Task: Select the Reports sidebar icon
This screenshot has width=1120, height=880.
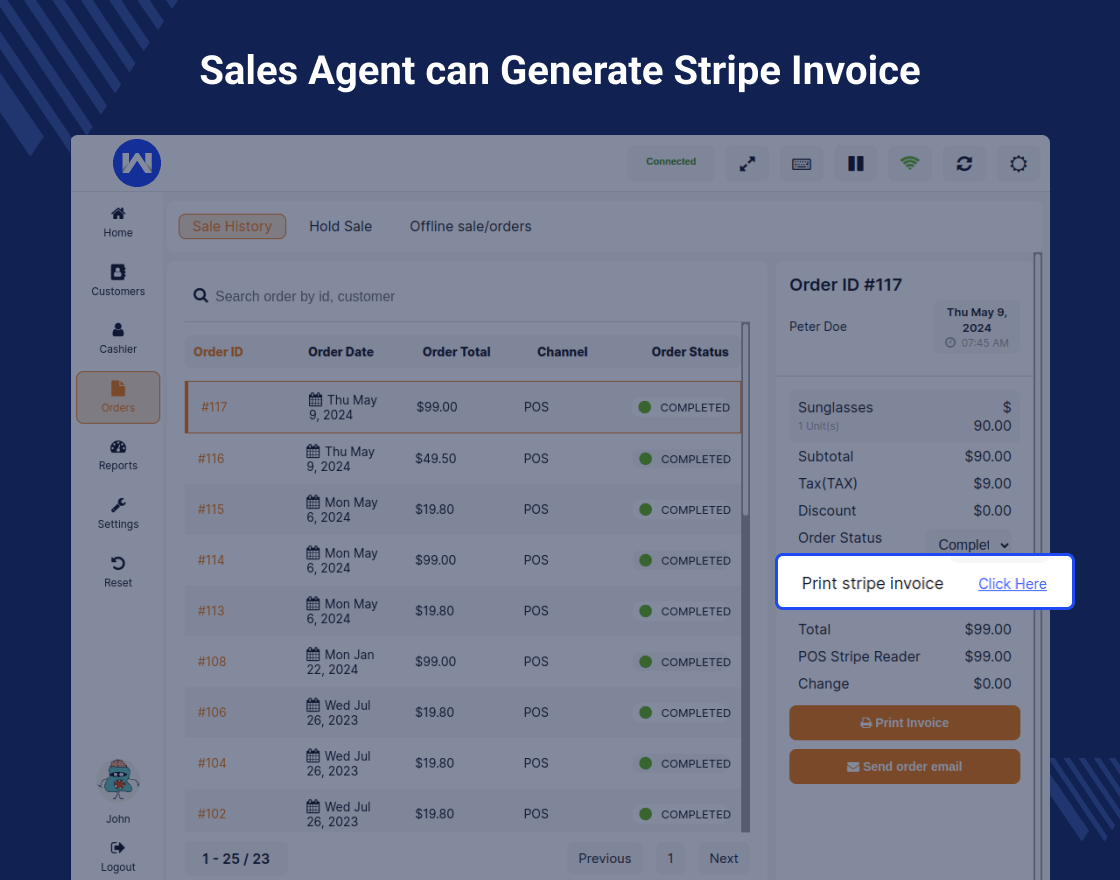Action: tap(117, 455)
